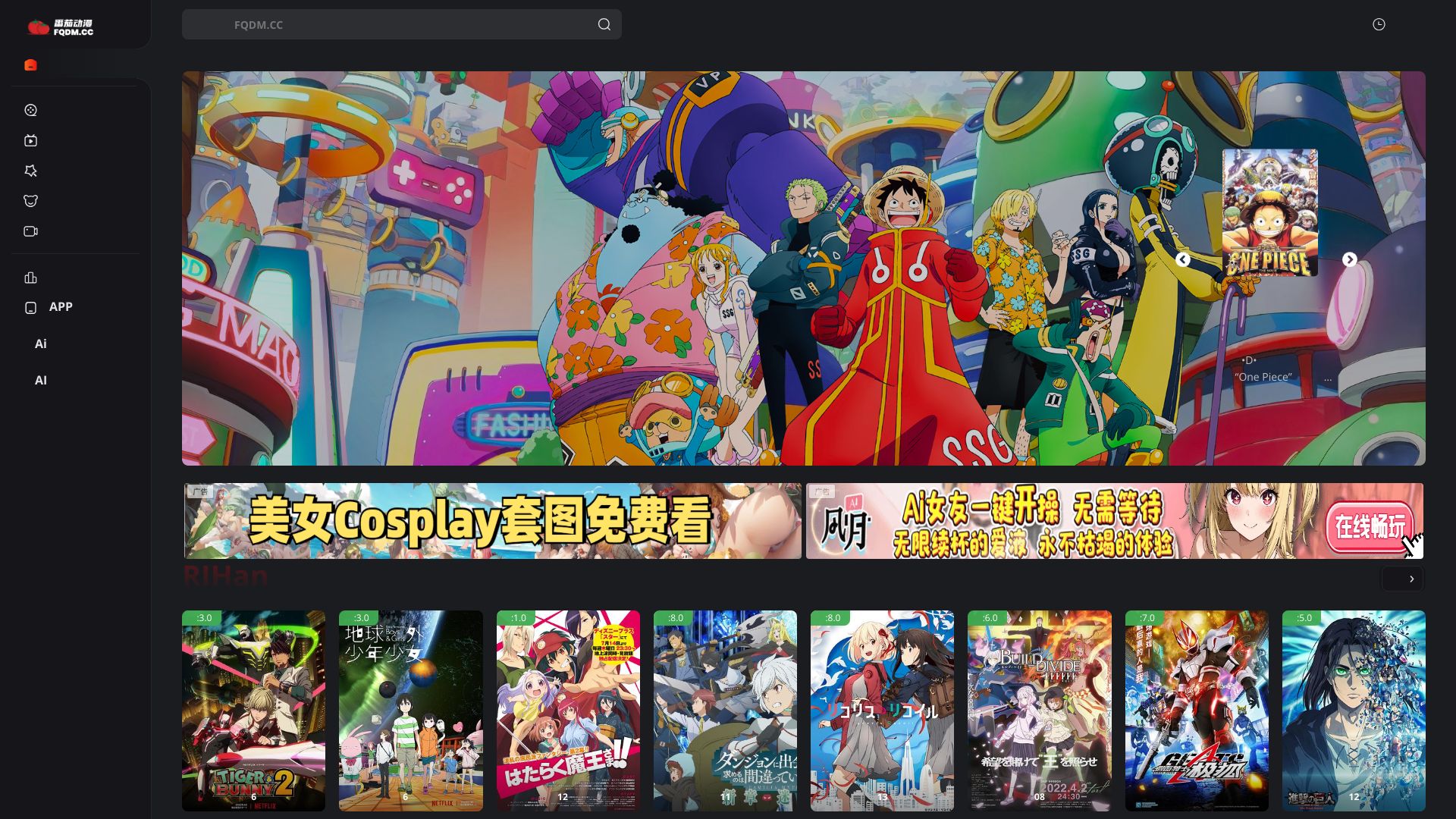Select the film reel sidebar icon

(30, 110)
